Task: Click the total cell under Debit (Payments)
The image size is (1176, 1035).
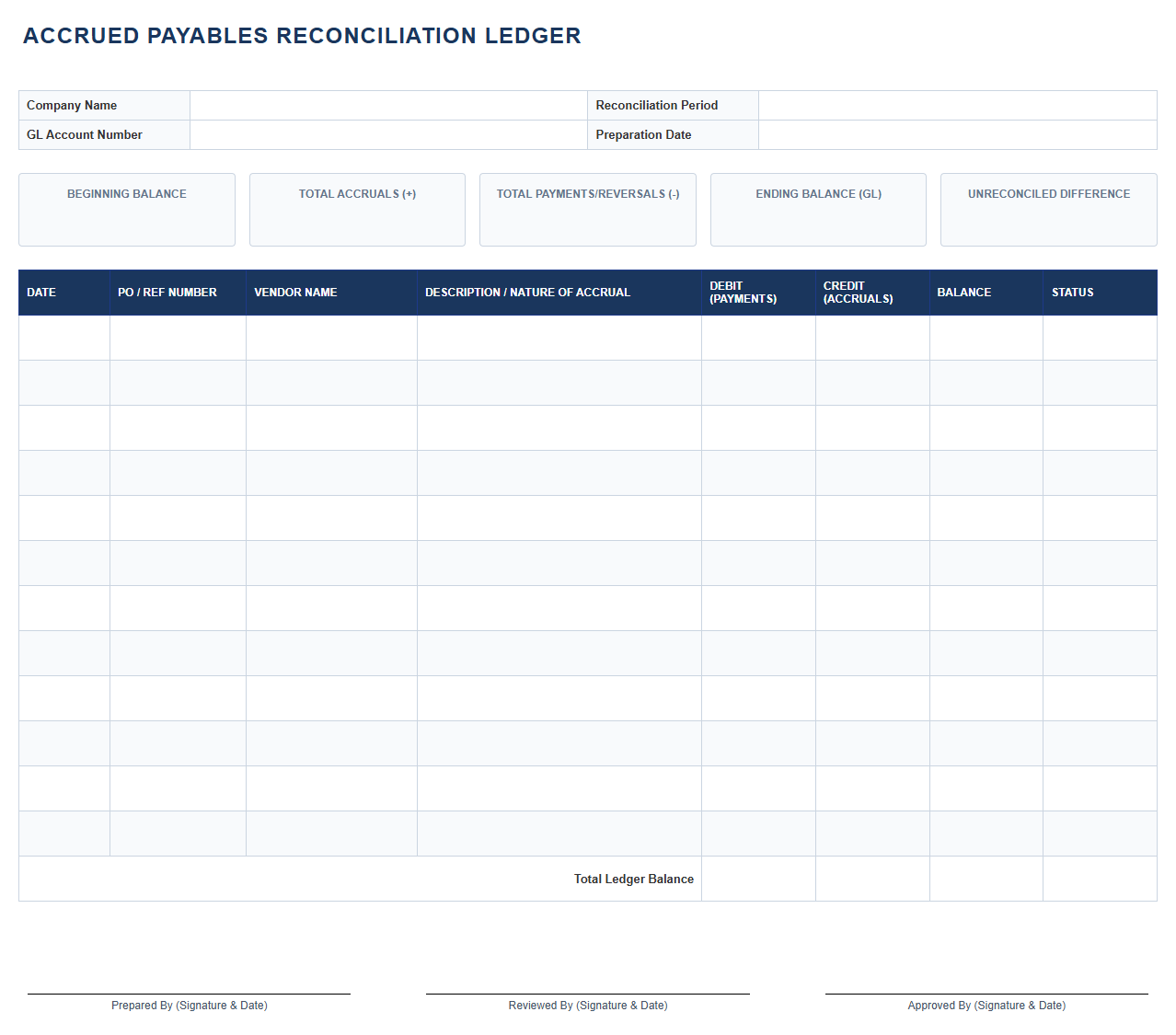Action: pyautogui.click(x=758, y=880)
